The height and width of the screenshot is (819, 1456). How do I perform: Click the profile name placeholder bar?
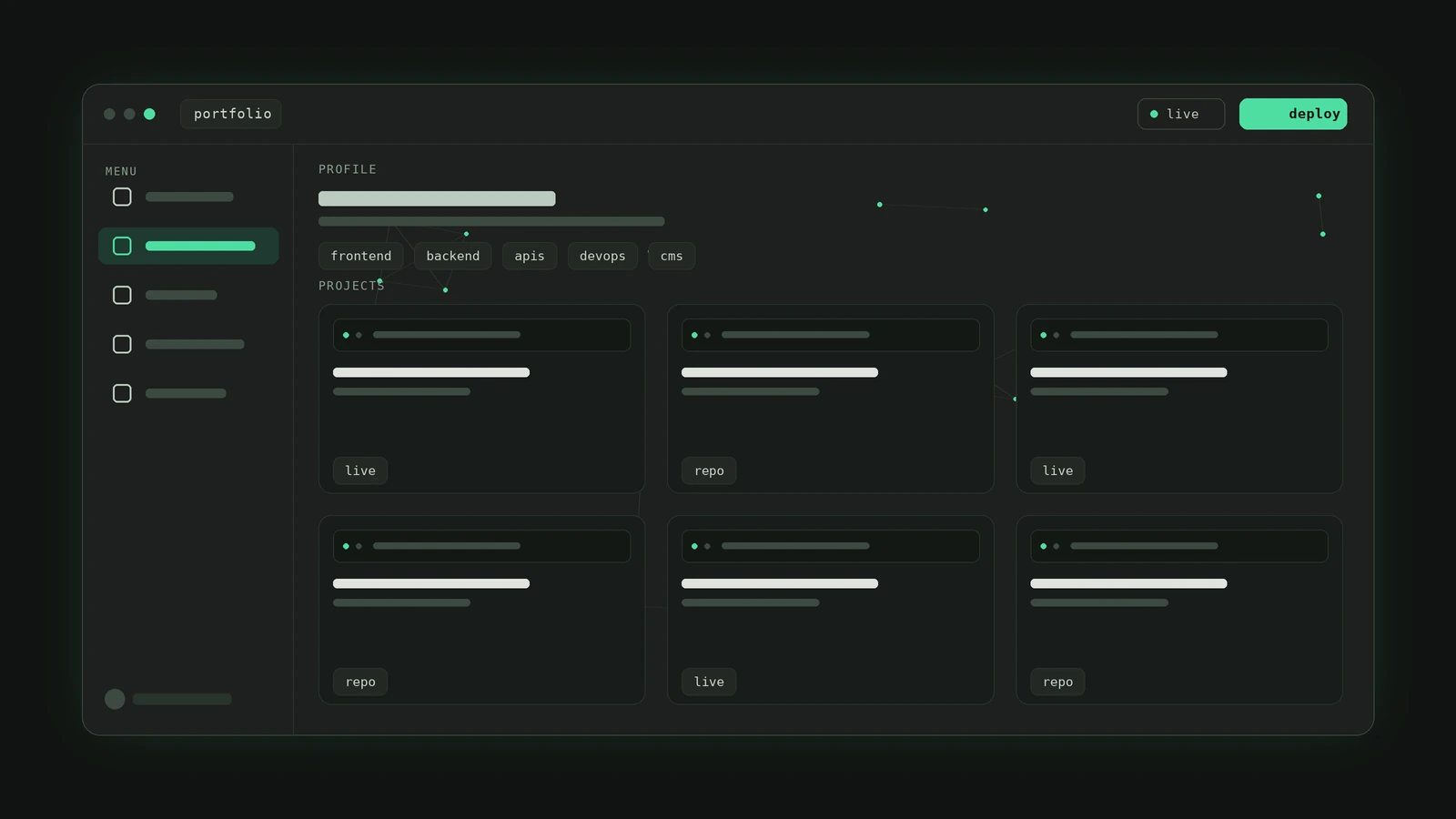(437, 198)
